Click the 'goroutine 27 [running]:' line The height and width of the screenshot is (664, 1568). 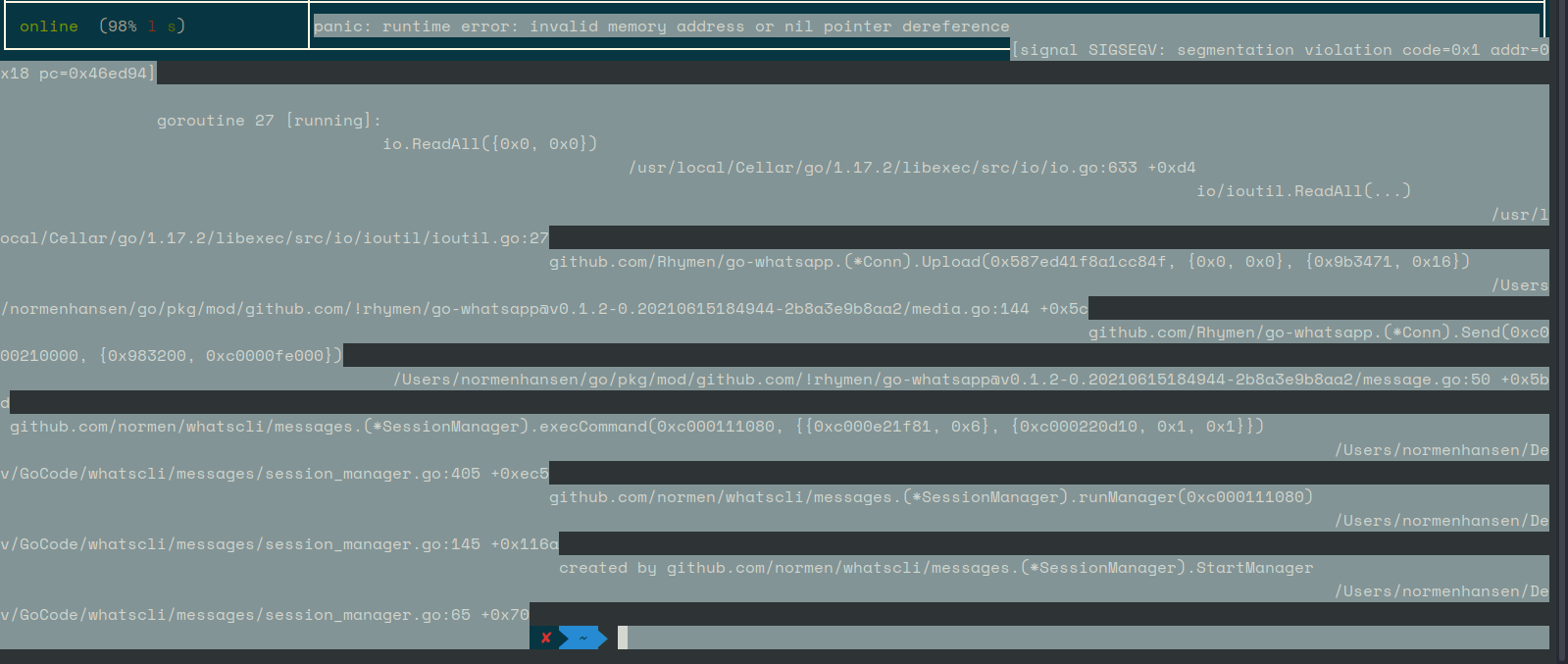click(x=270, y=121)
